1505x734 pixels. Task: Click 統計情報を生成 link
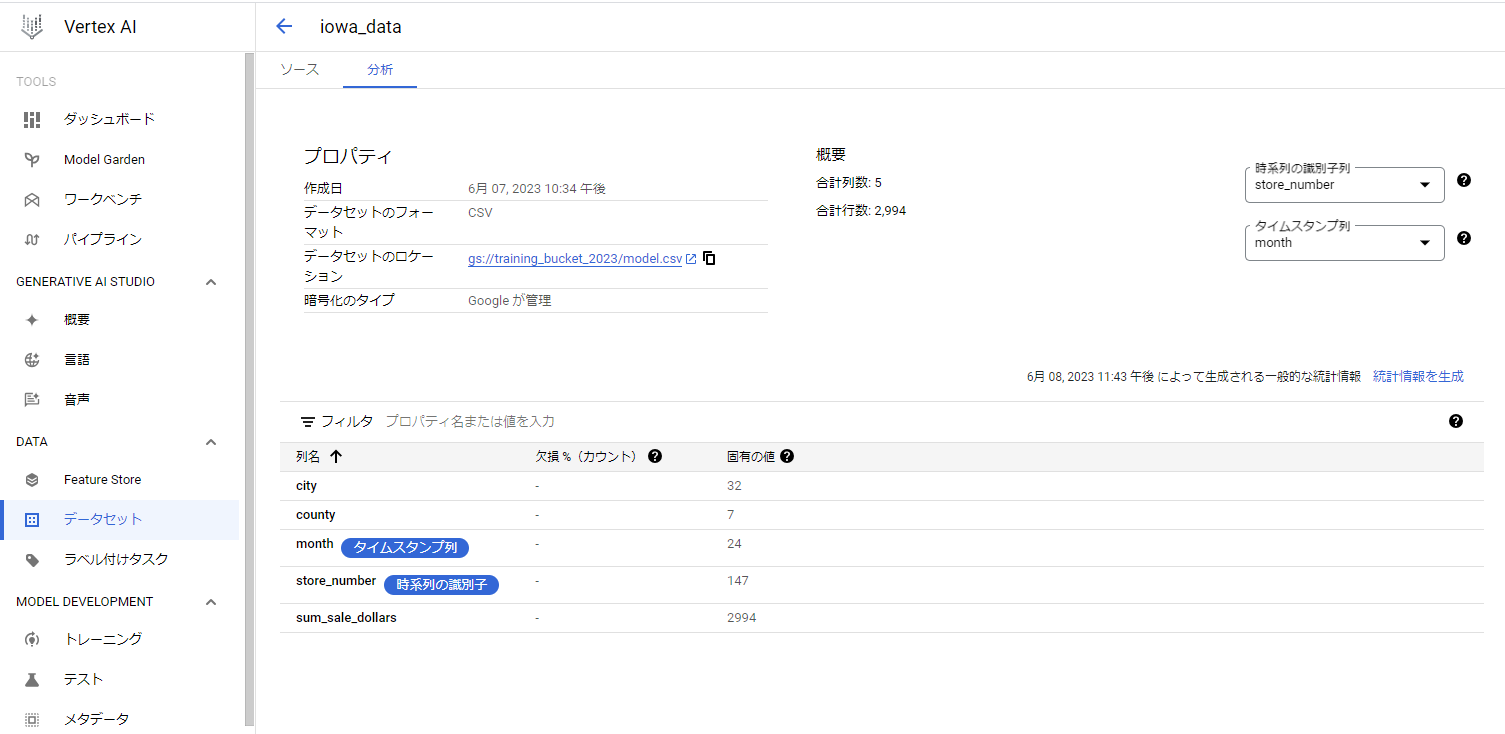(x=1418, y=377)
